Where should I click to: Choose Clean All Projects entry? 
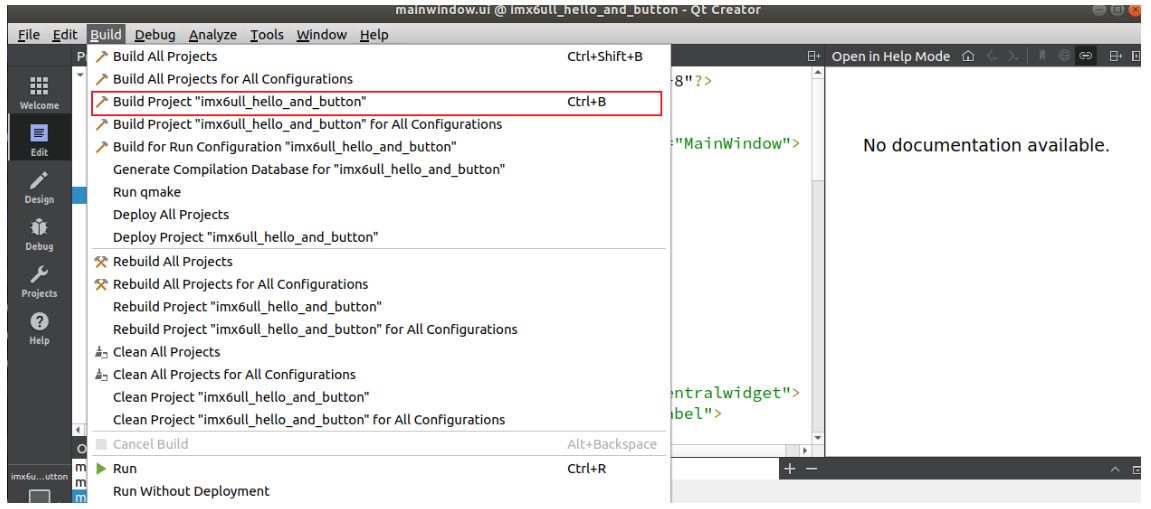tap(166, 352)
